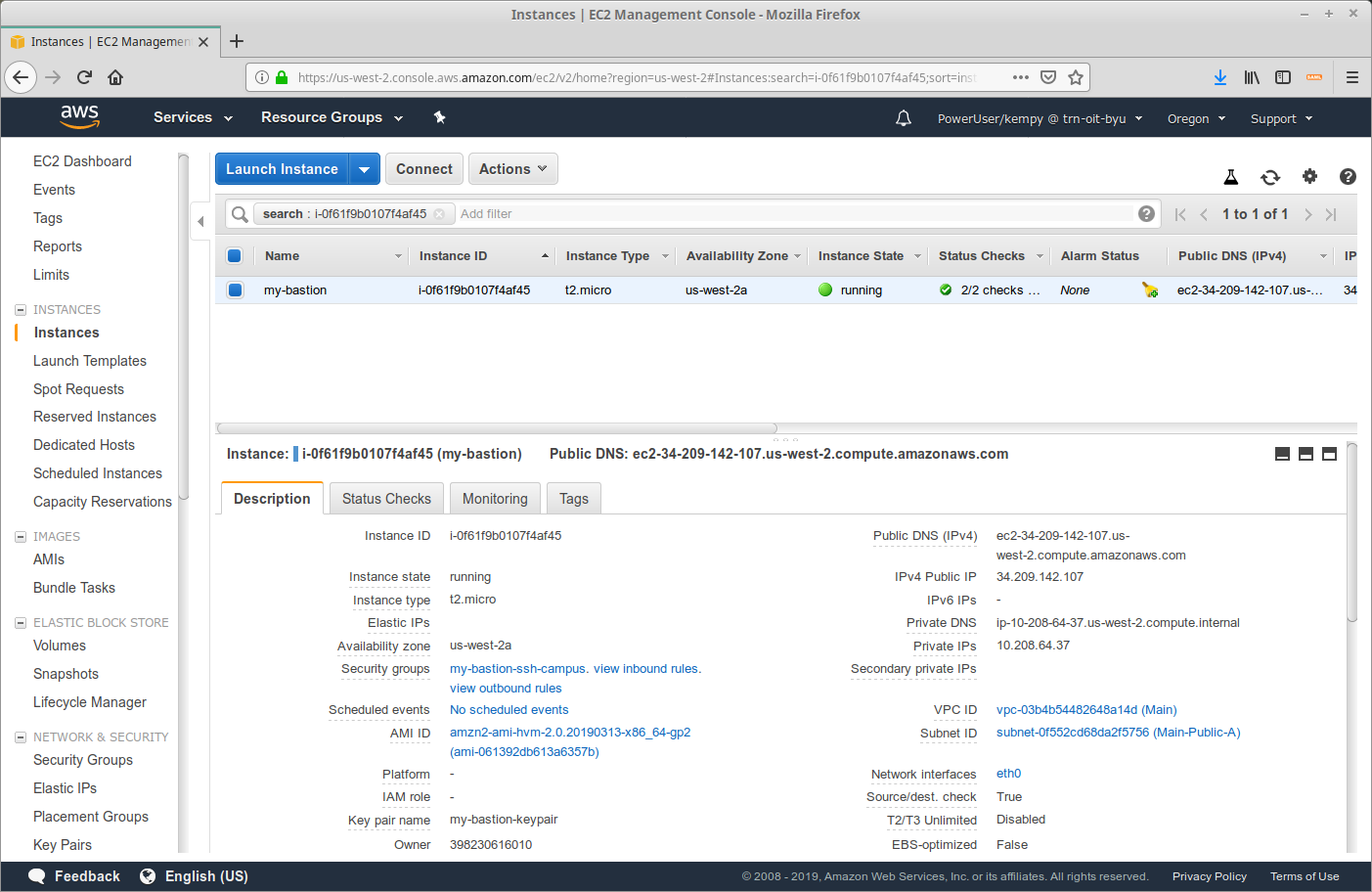Open the Support dropdown
Image resolution: width=1372 pixels, height=892 pixels.
click(x=1281, y=118)
